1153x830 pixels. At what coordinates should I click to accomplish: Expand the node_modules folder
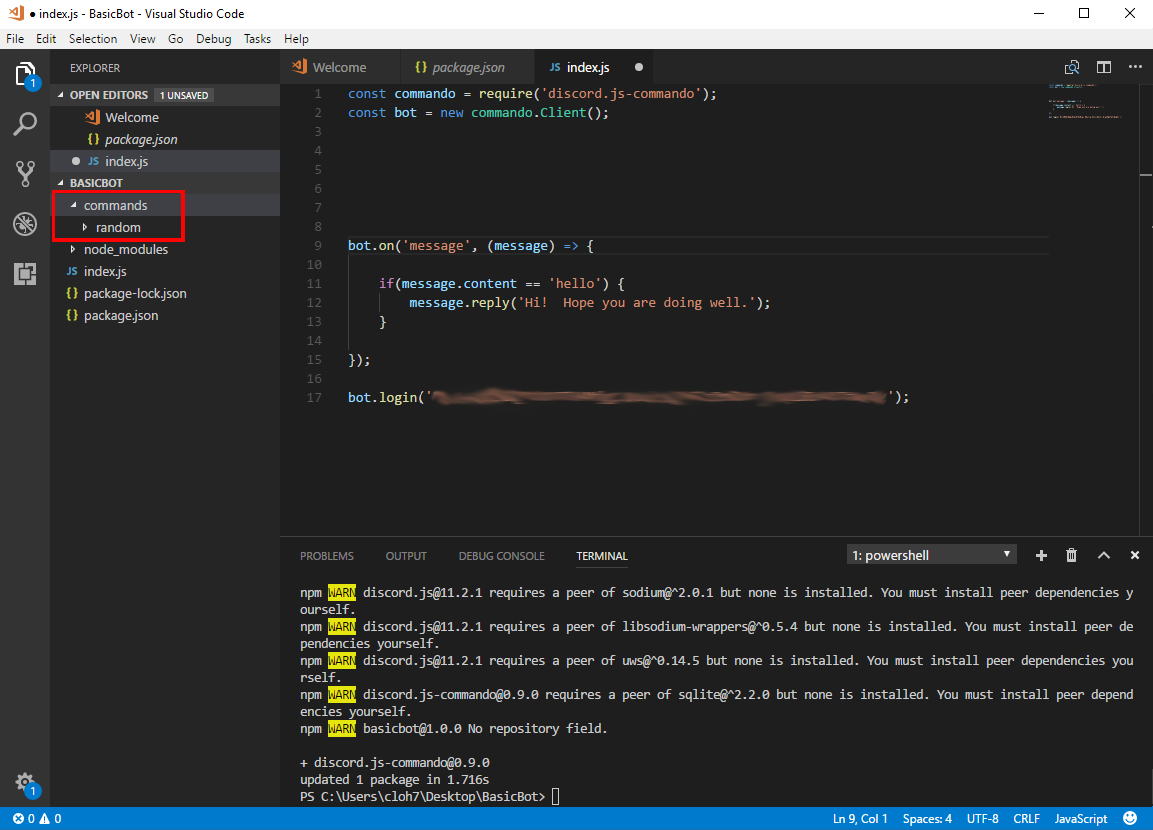[x=73, y=249]
